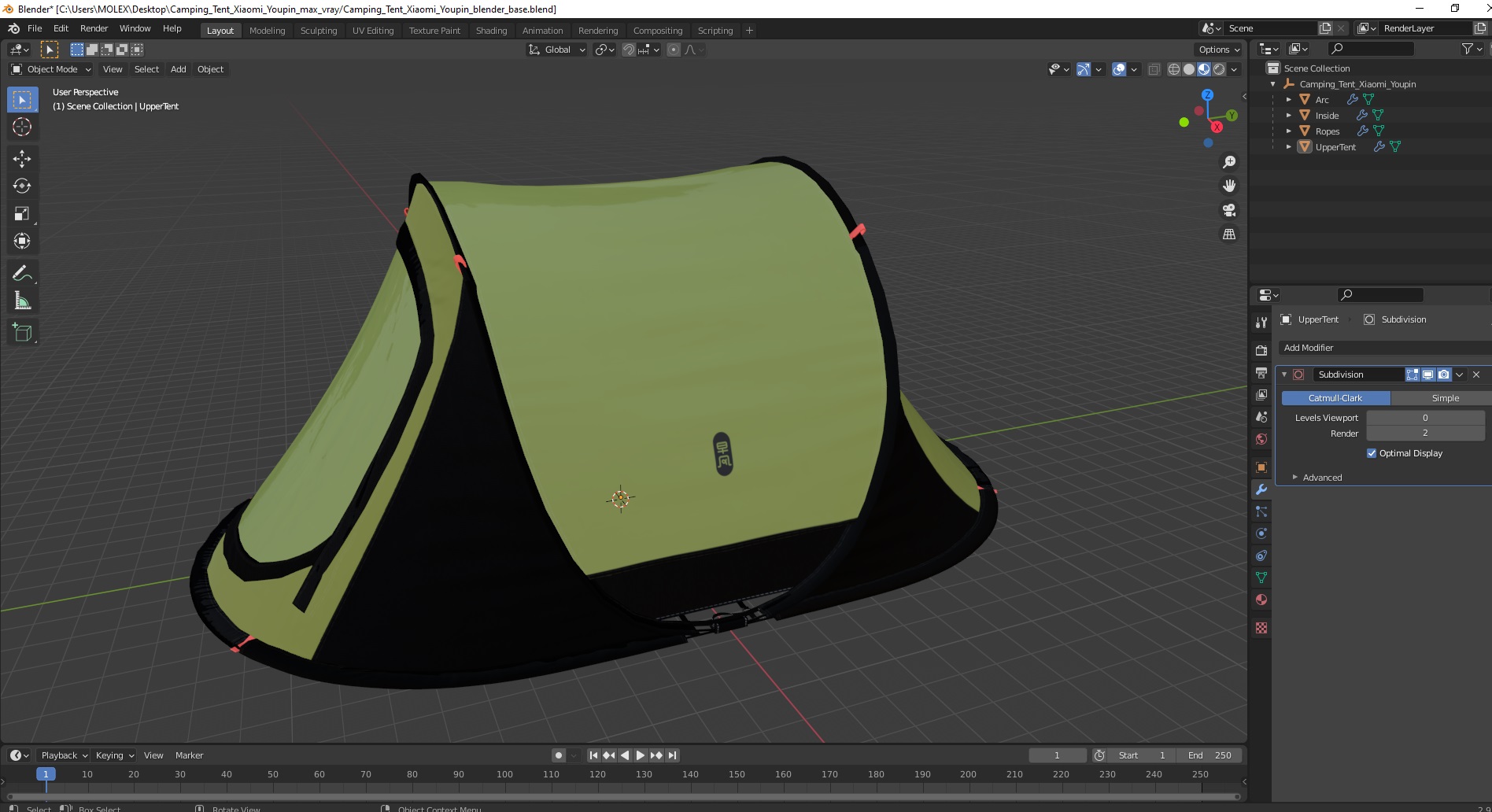The height and width of the screenshot is (812, 1492).
Task: Switch to rendered viewport shading
Action: click(x=1219, y=69)
